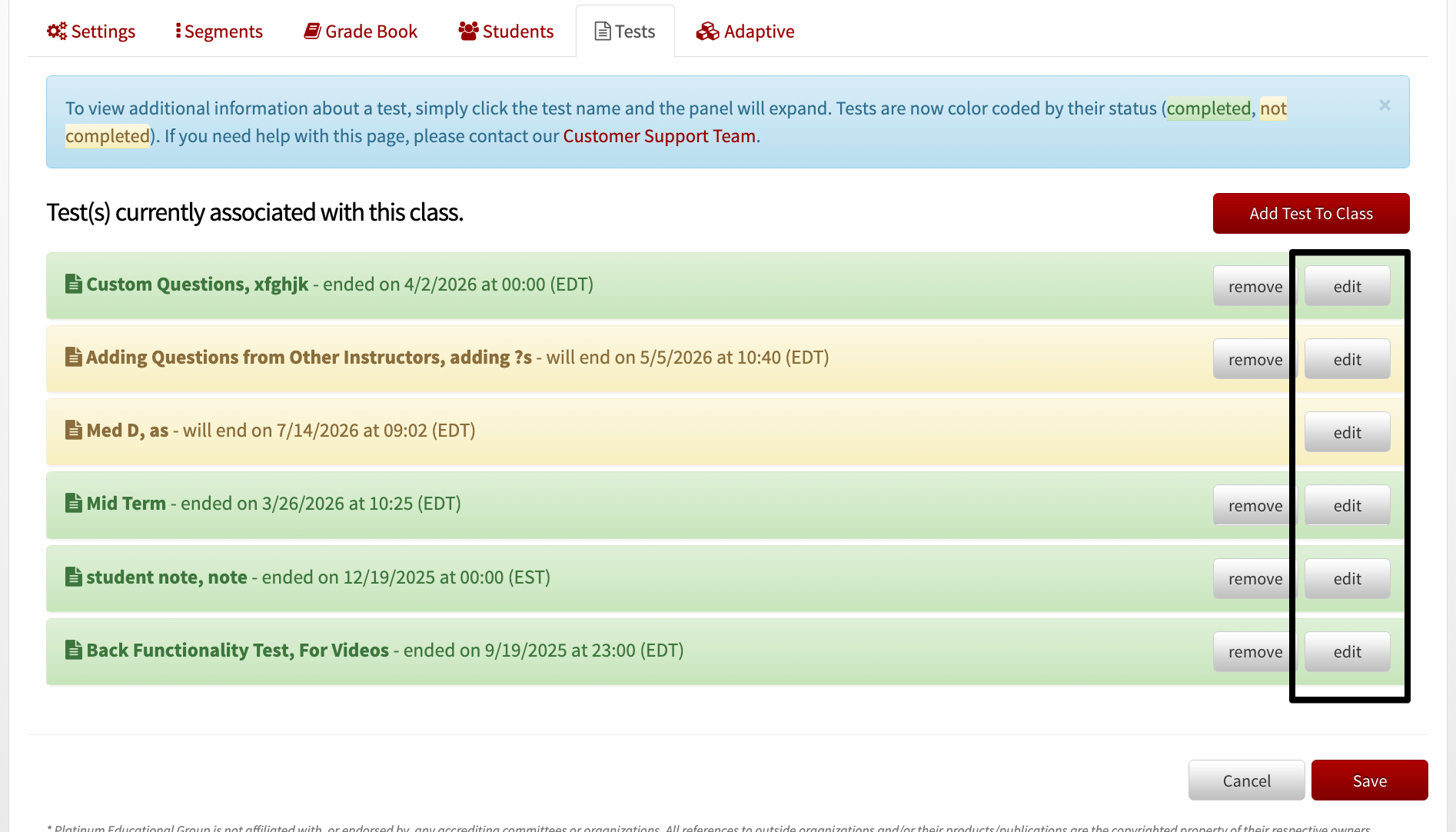The image size is (1456, 832).
Task: Click the Students group icon
Action: [x=469, y=31]
